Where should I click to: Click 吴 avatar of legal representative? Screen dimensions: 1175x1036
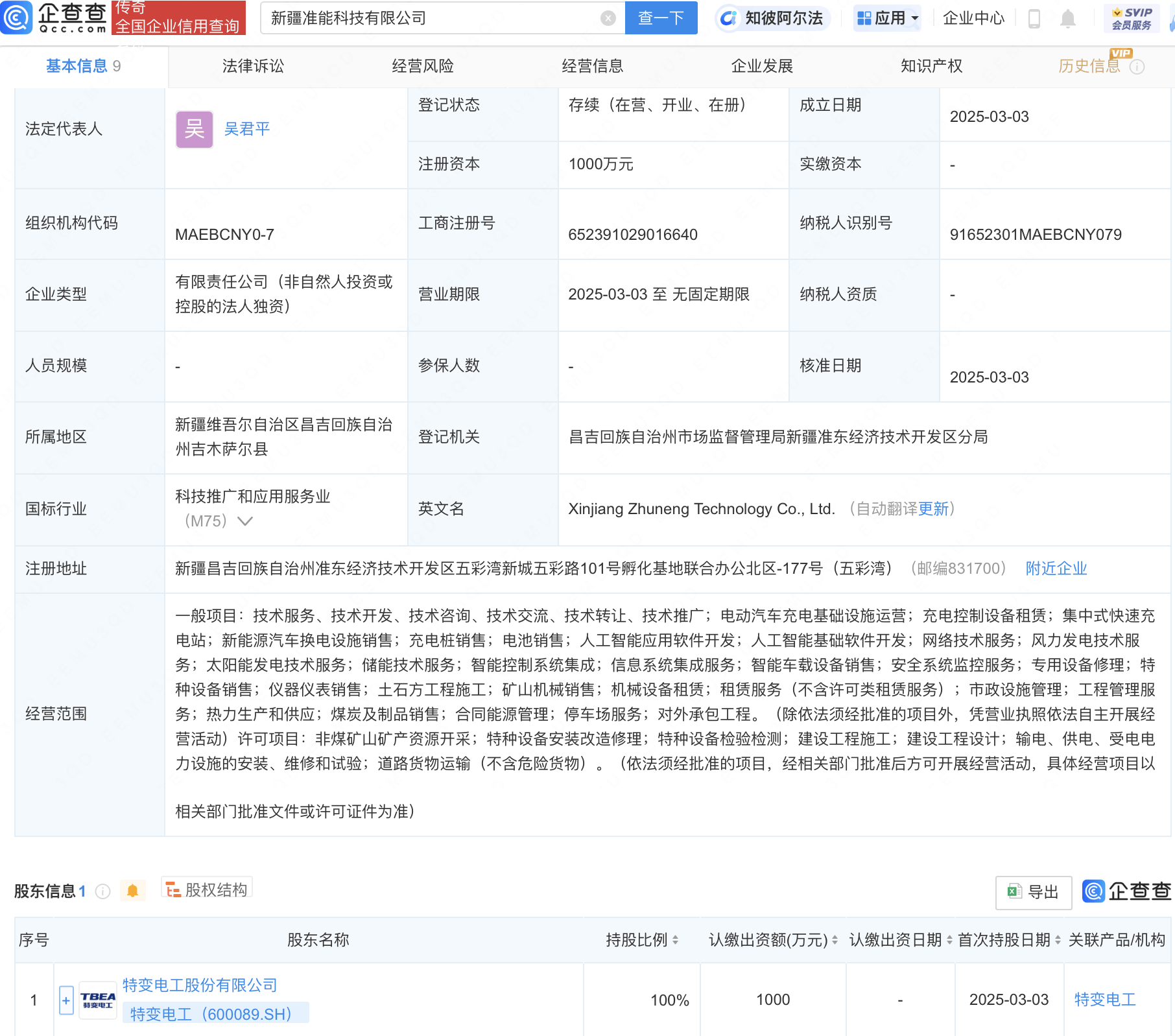[195, 130]
